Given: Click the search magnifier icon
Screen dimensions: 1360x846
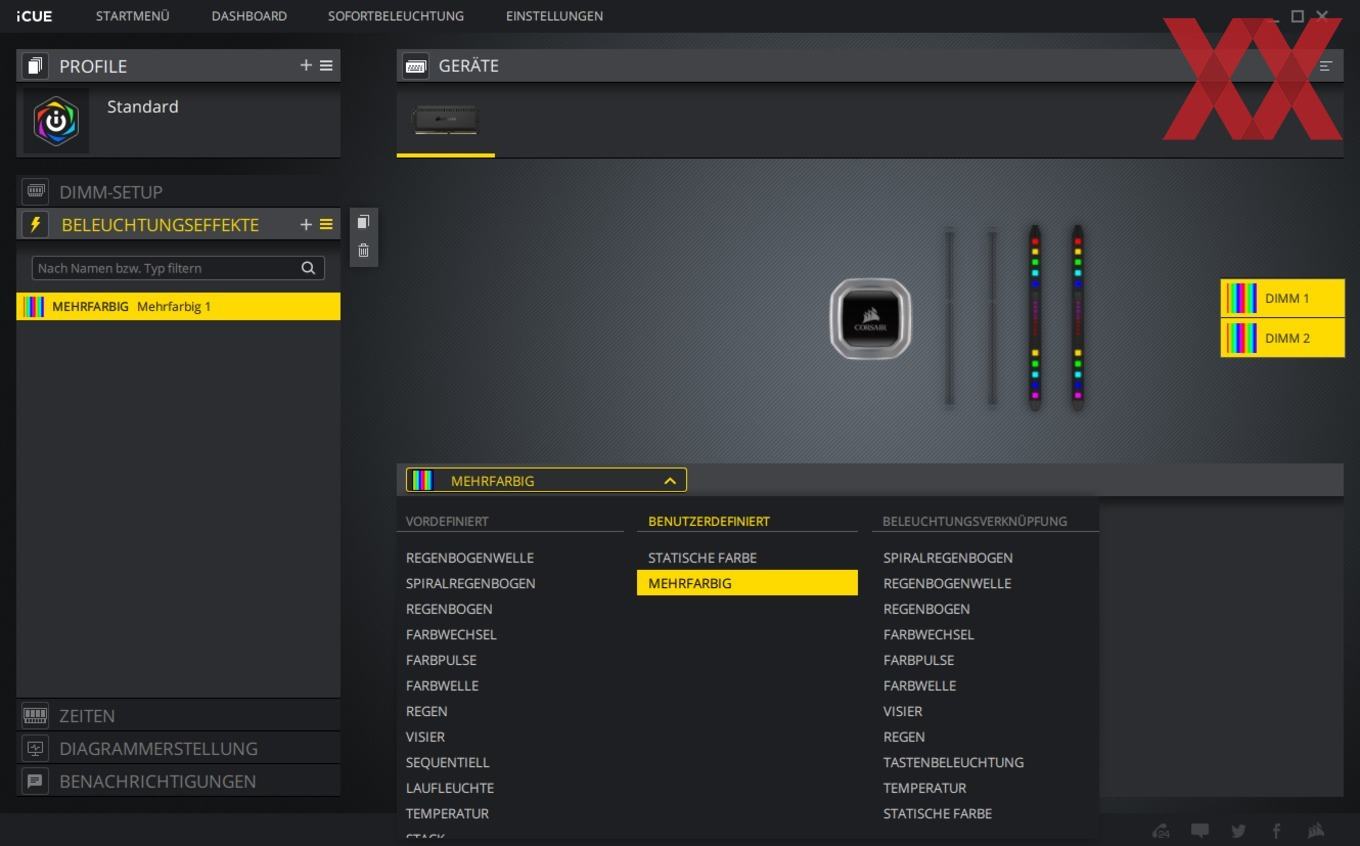Looking at the screenshot, I should coord(308,268).
